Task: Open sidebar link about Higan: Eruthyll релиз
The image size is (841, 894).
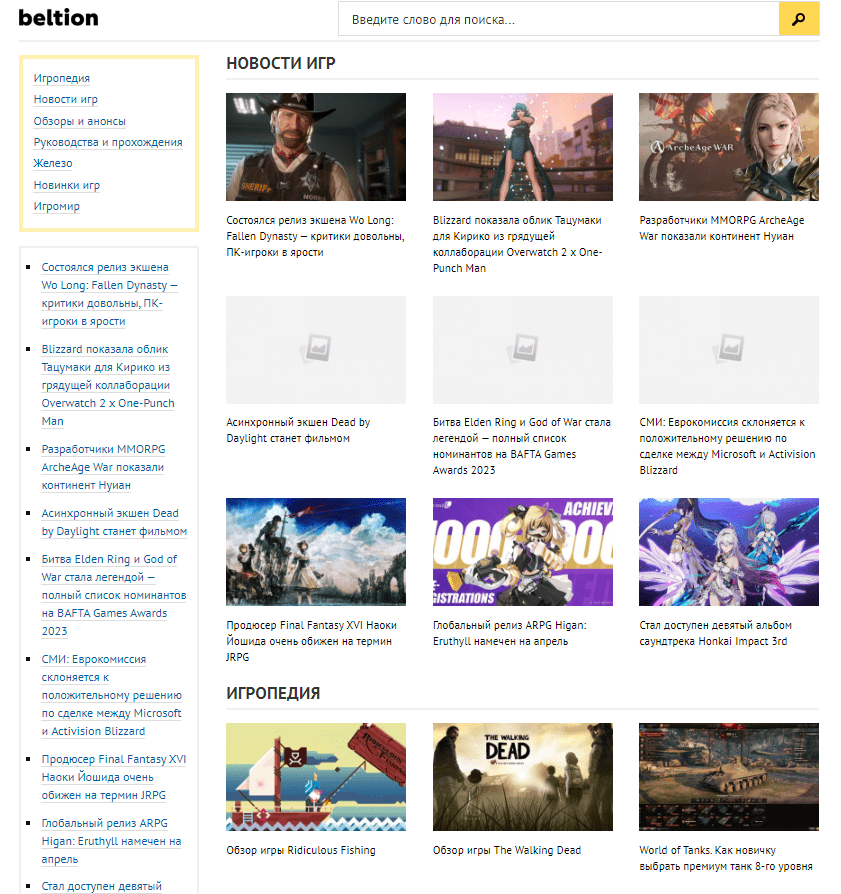Action: [x=111, y=841]
